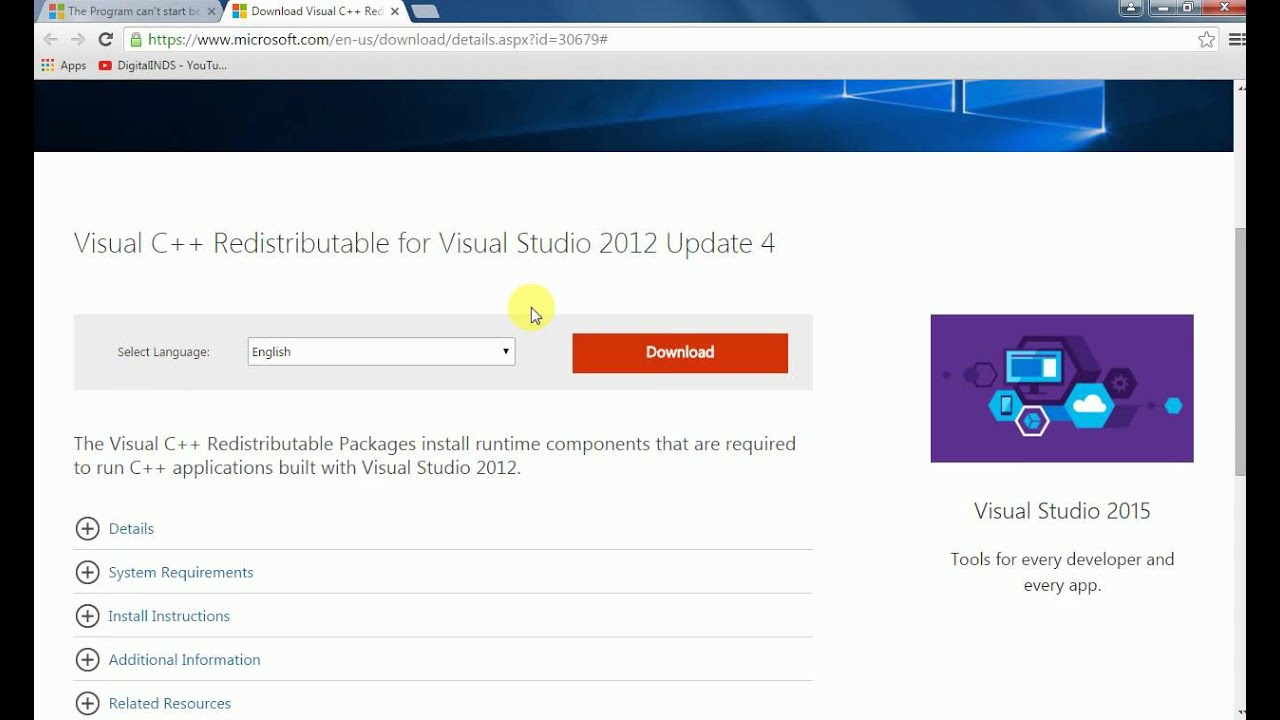Click the Chrome profile user icon
This screenshot has height=720, width=1280.
(1131, 7)
